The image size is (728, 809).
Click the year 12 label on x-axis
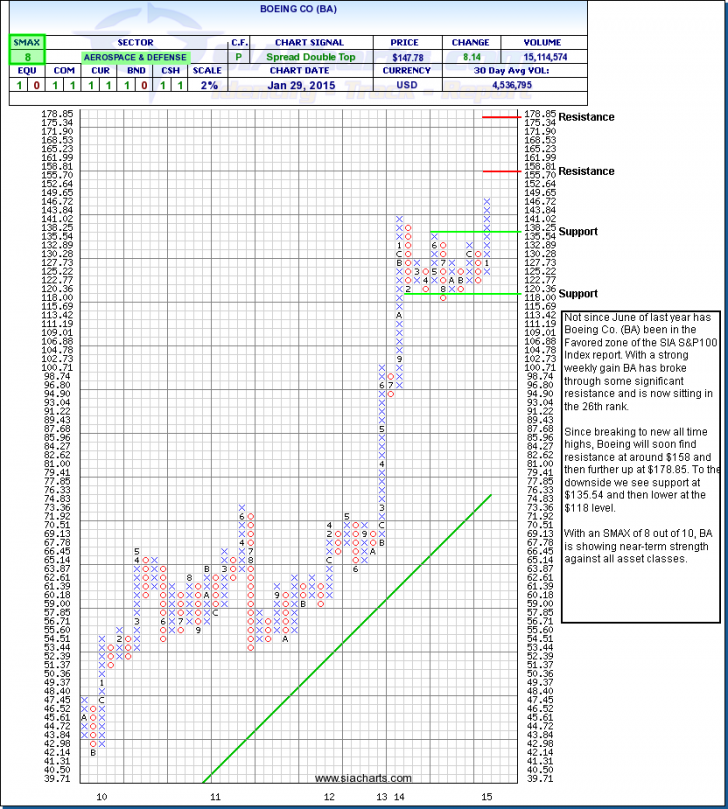pos(329,796)
